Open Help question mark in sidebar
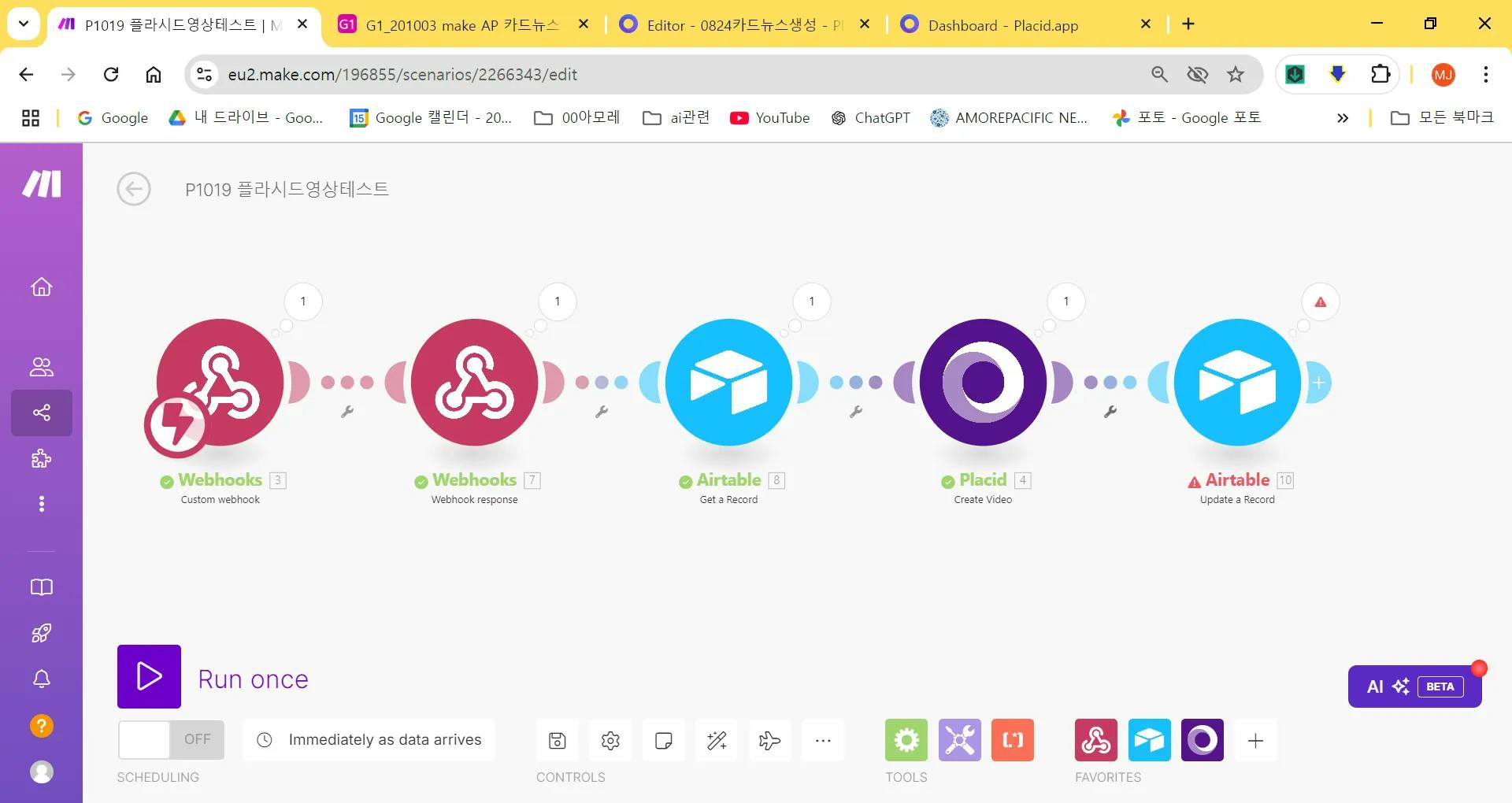Image resolution: width=1512 pixels, height=803 pixels. click(42, 725)
